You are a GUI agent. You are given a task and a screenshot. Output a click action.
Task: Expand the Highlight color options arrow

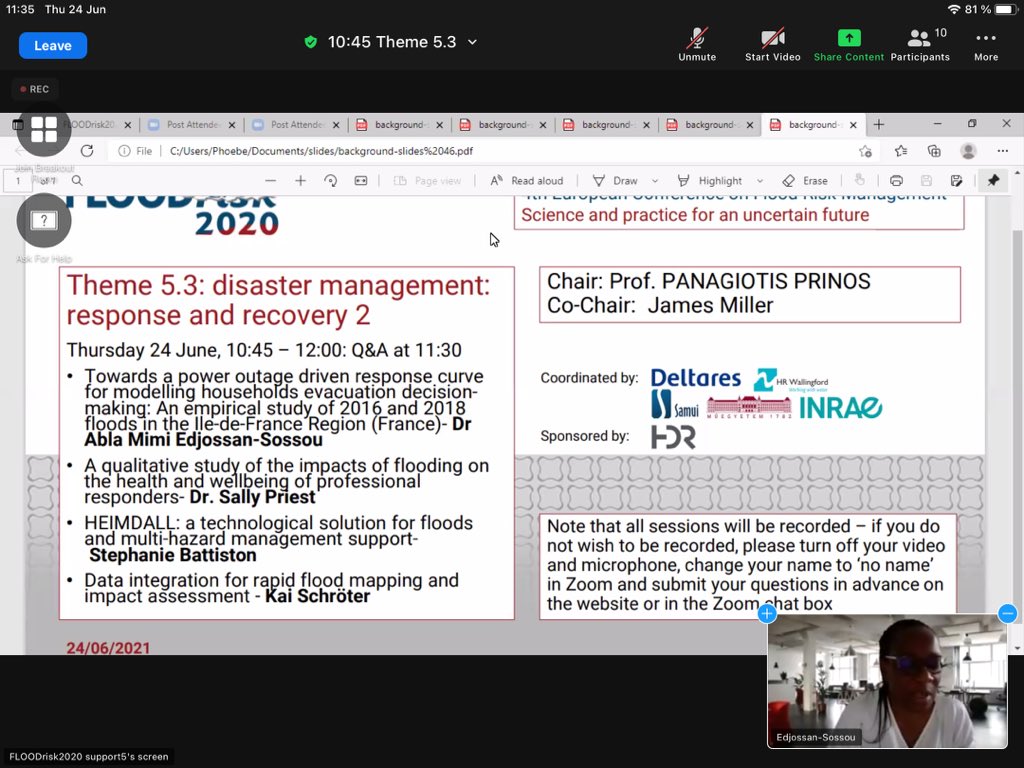760,181
